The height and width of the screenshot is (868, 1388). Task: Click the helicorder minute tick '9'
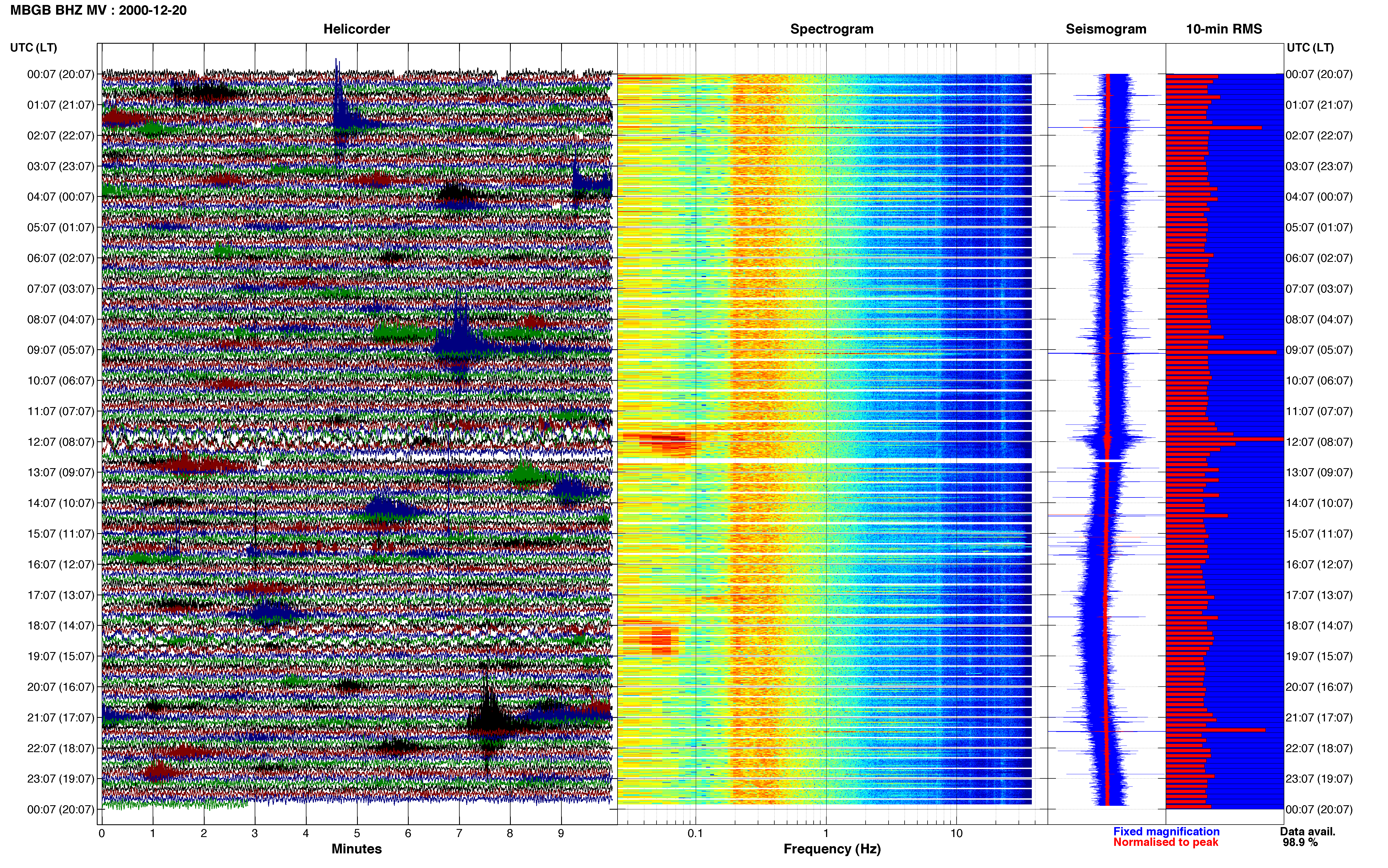(x=561, y=833)
